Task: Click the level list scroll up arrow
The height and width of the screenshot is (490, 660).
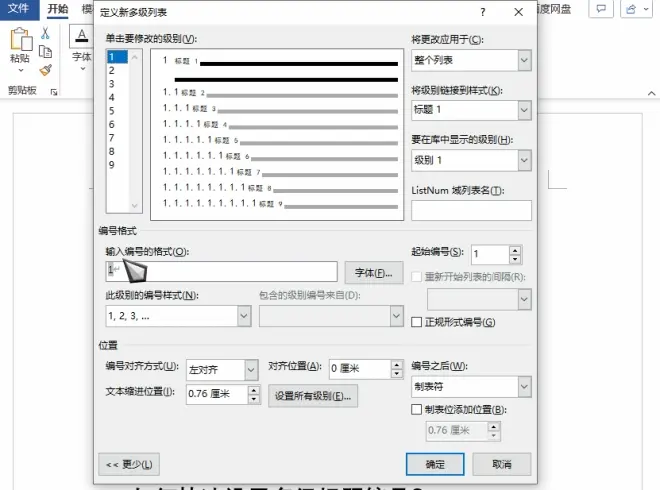Action: pos(135,57)
